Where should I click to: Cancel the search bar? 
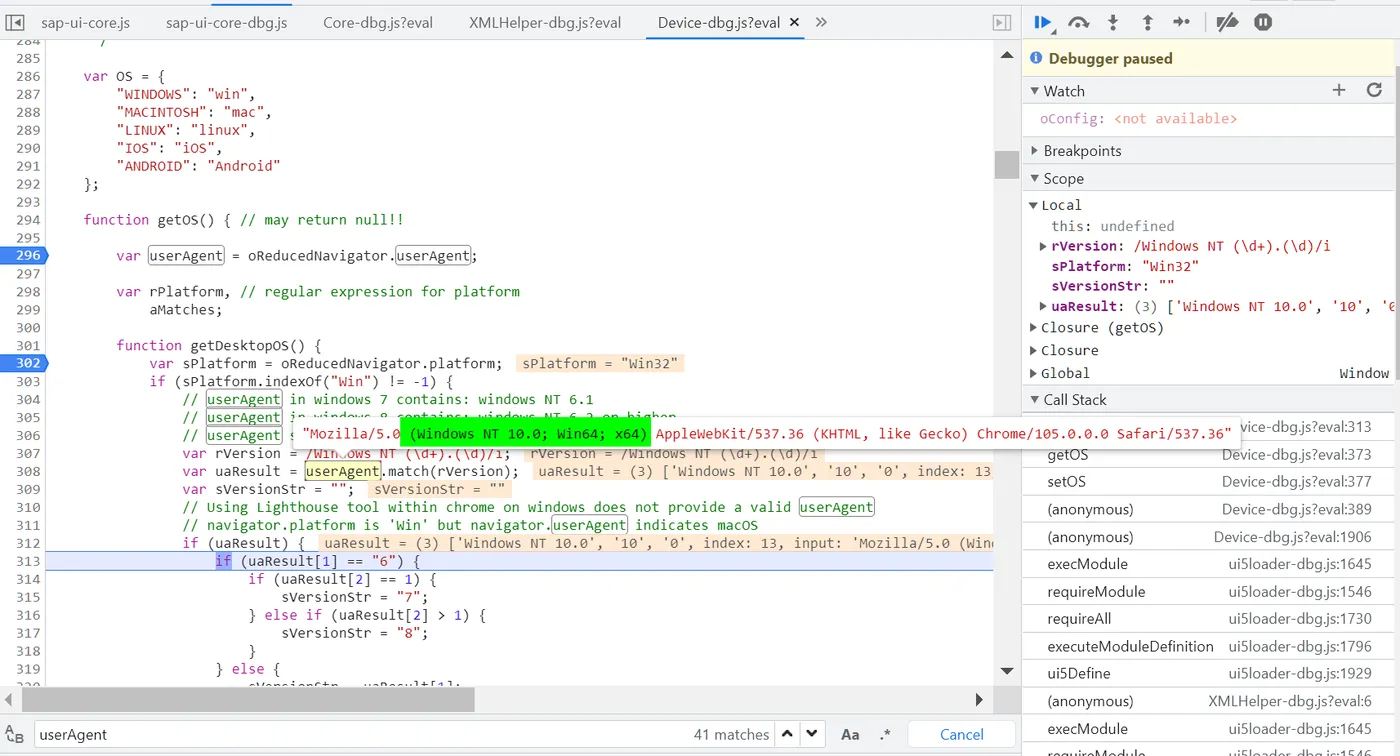pos(962,734)
